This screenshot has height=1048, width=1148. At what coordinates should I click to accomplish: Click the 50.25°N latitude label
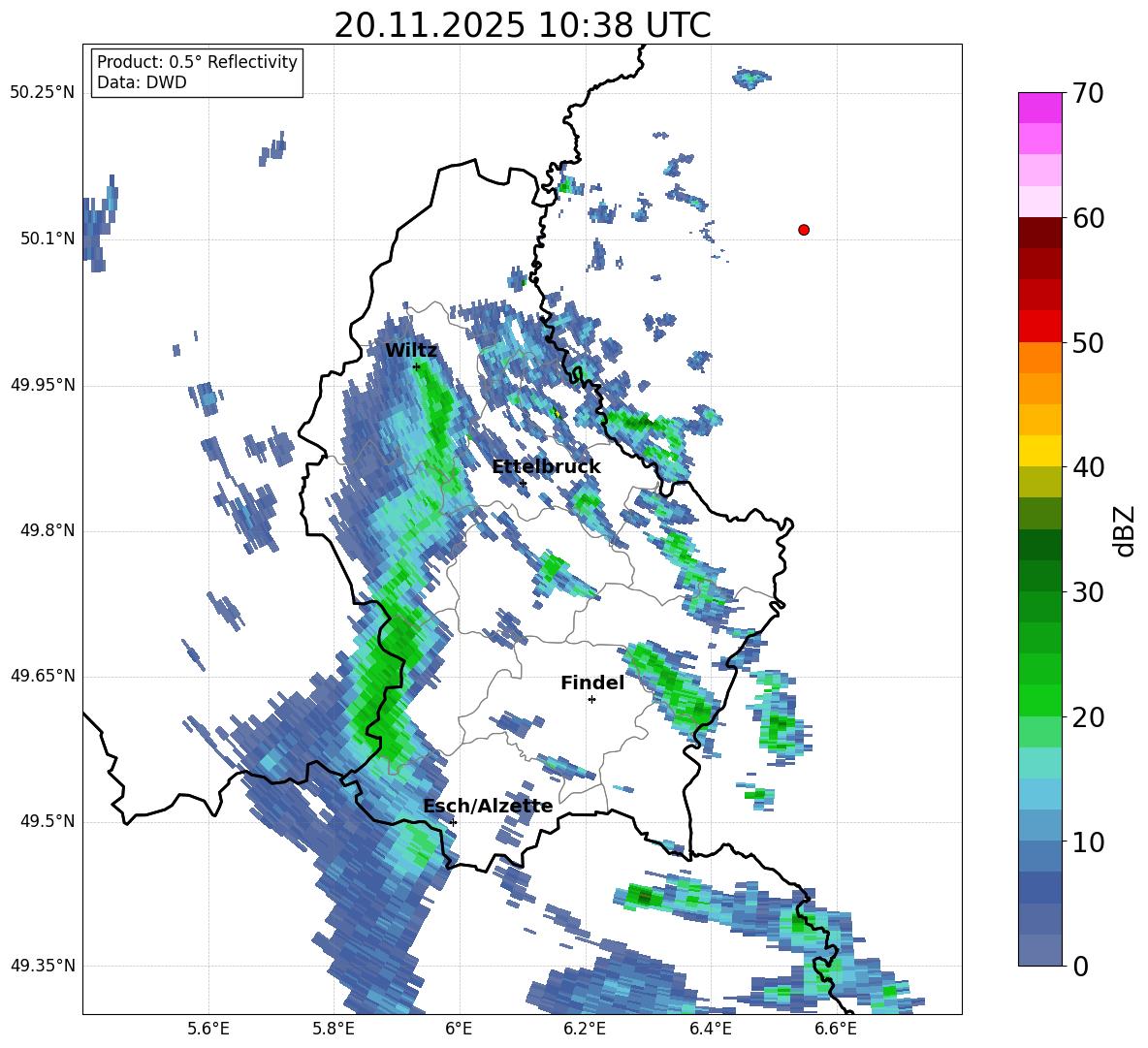tap(43, 93)
